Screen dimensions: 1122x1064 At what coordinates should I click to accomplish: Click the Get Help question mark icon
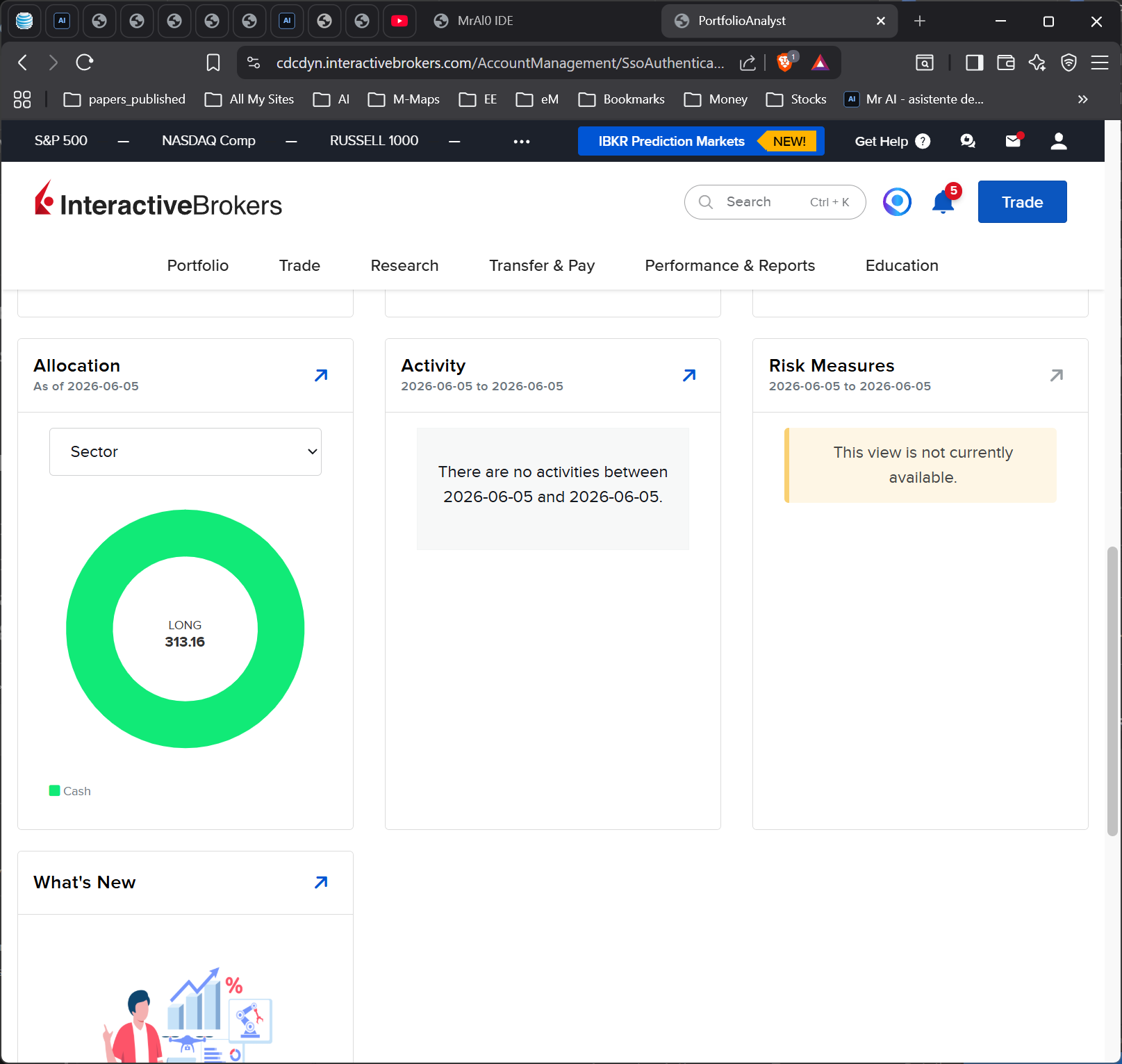pos(923,141)
